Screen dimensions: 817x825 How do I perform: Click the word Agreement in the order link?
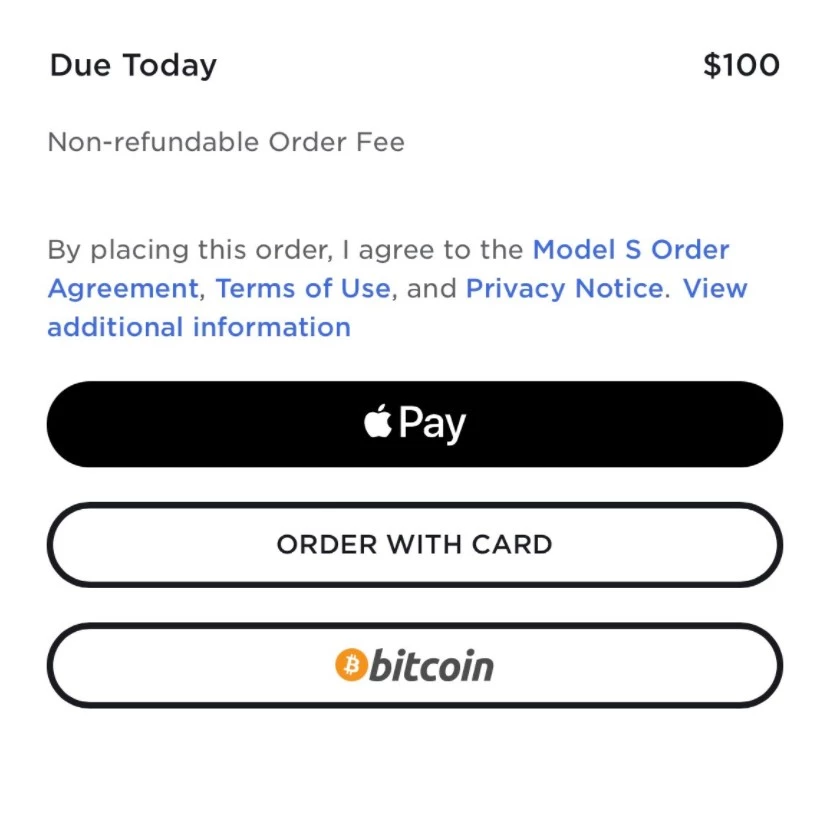pyautogui.click(x=123, y=288)
